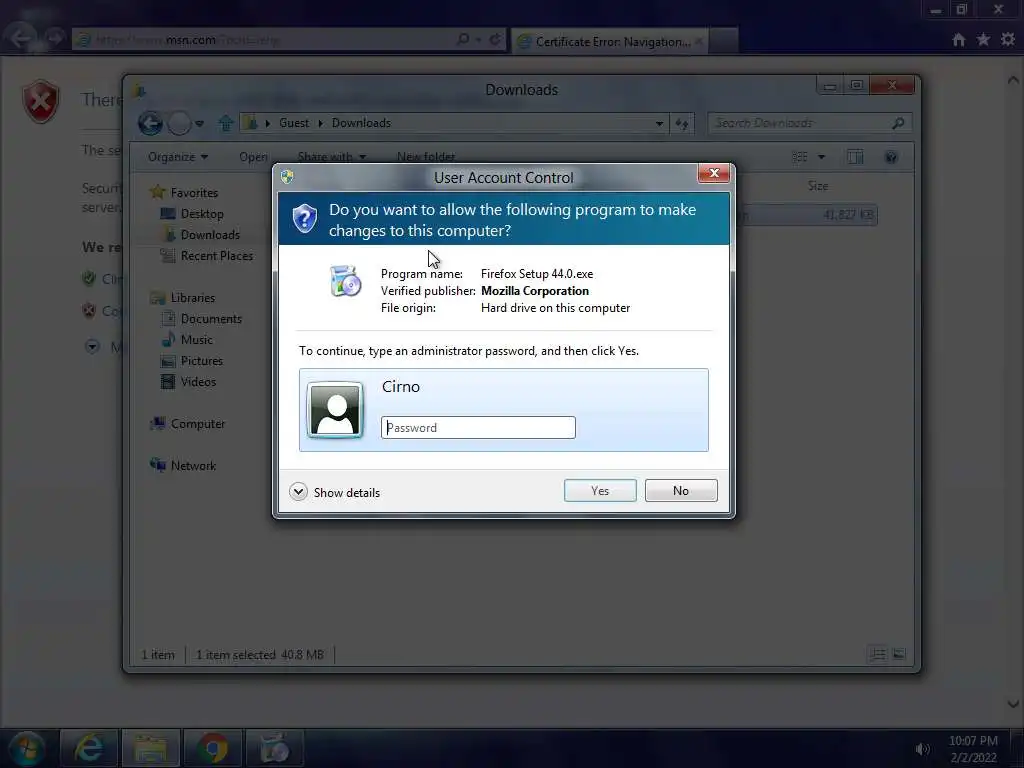Click Help icon in Downloads window
Image resolution: width=1024 pixels, height=768 pixels.
pos(891,157)
